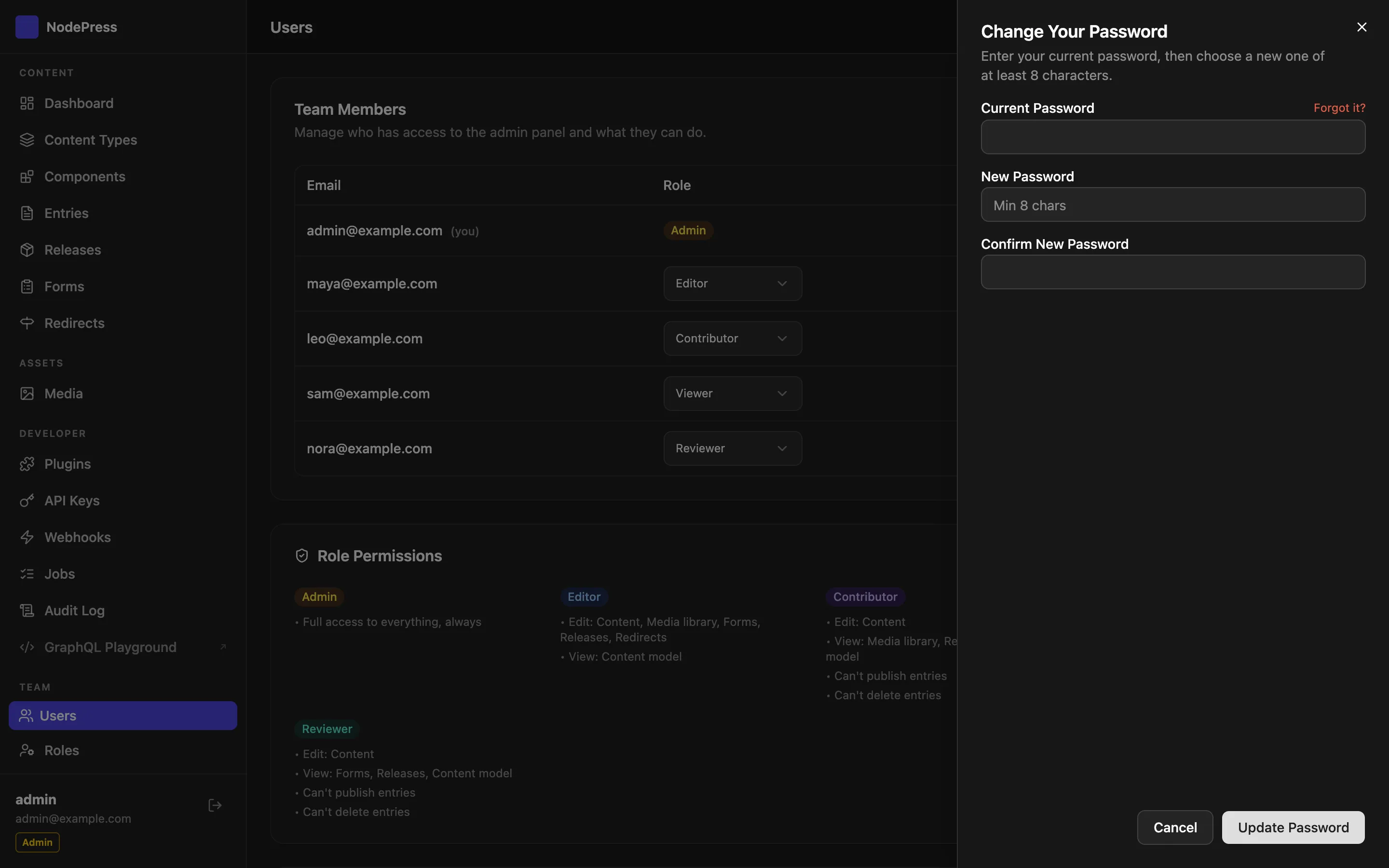This screenshot has width=1389, height=868.
Task: Focus the Current Password field
Action: [1172, 136]
